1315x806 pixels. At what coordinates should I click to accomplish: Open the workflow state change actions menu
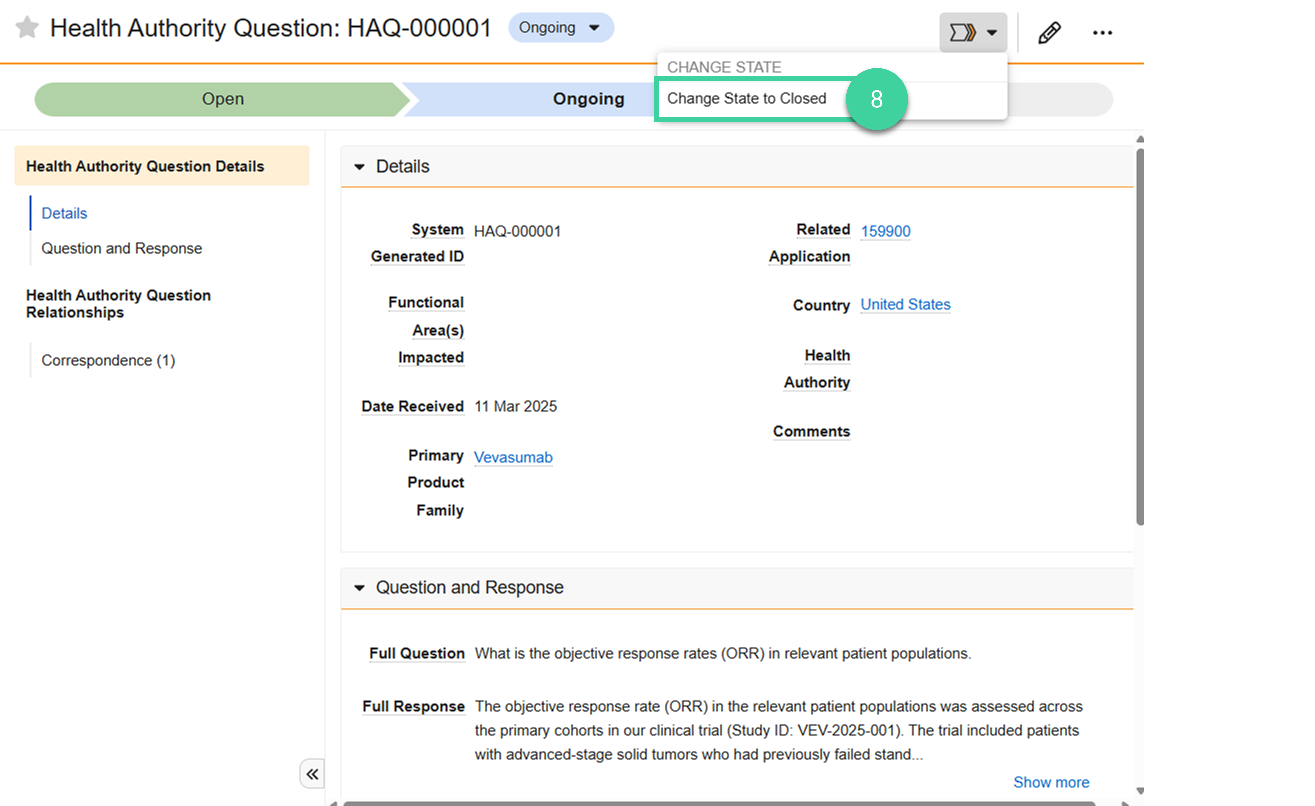click(973, 33)
